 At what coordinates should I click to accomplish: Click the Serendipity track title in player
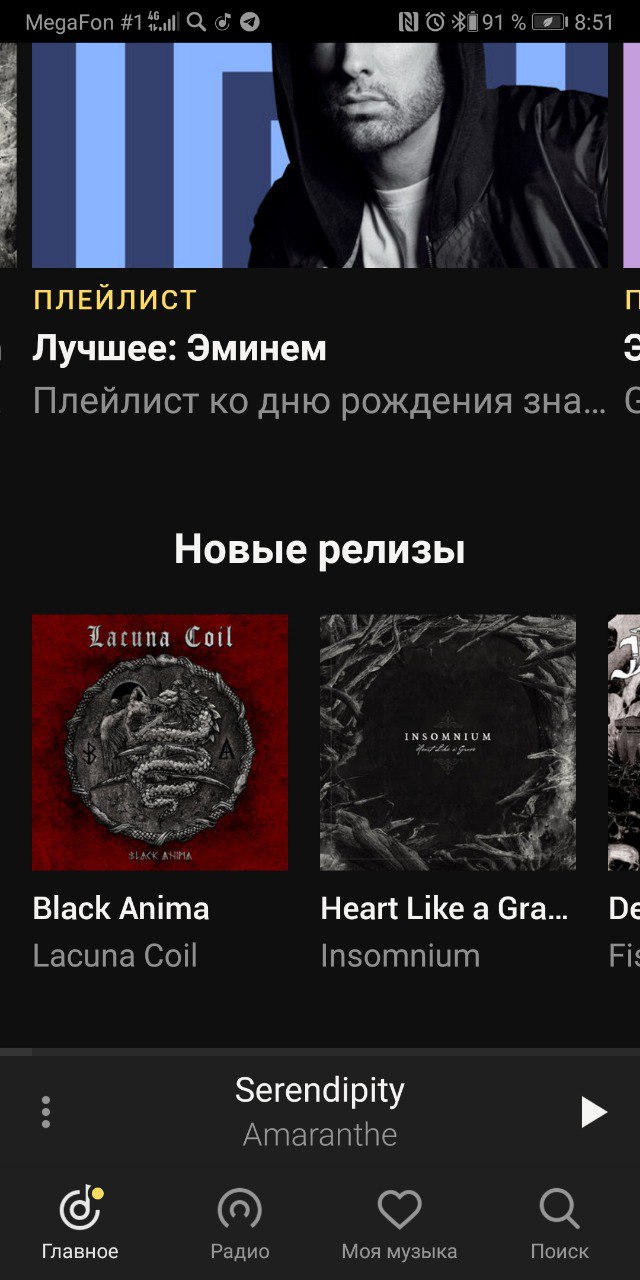(320, 1090)
